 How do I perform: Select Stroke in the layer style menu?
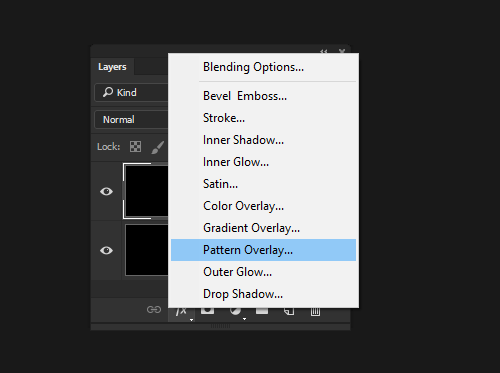coord(263,118)
